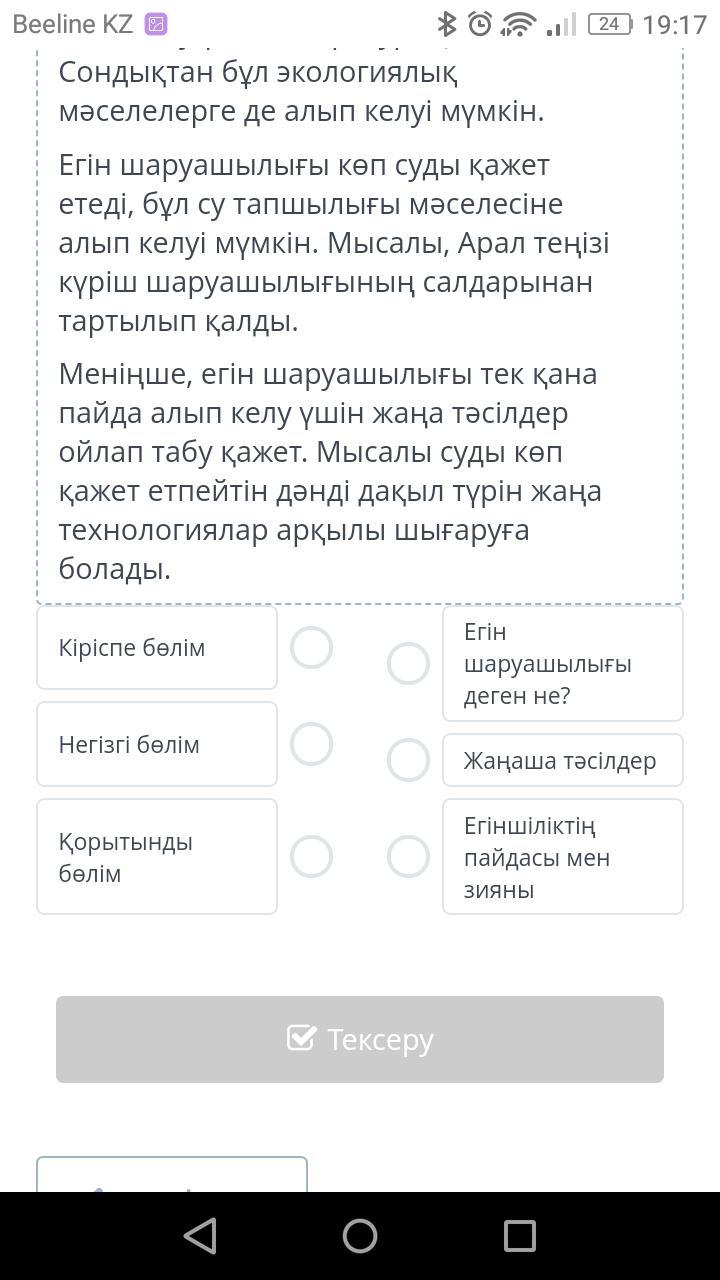720x1280 pixels.
Task: Tap the Жаңаша тәсілдер answer card
Action: click(x=562, y=760)
